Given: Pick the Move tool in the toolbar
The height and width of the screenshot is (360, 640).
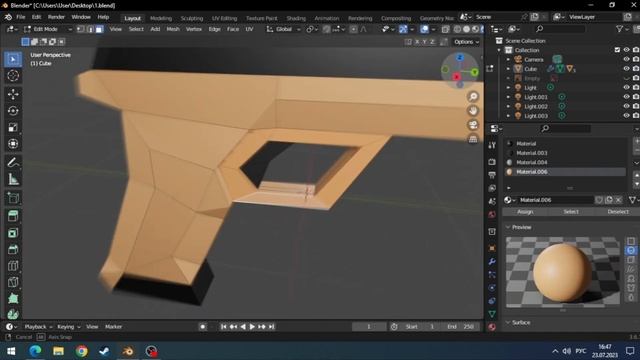Looking at the screenshot, I should (13, 94).
